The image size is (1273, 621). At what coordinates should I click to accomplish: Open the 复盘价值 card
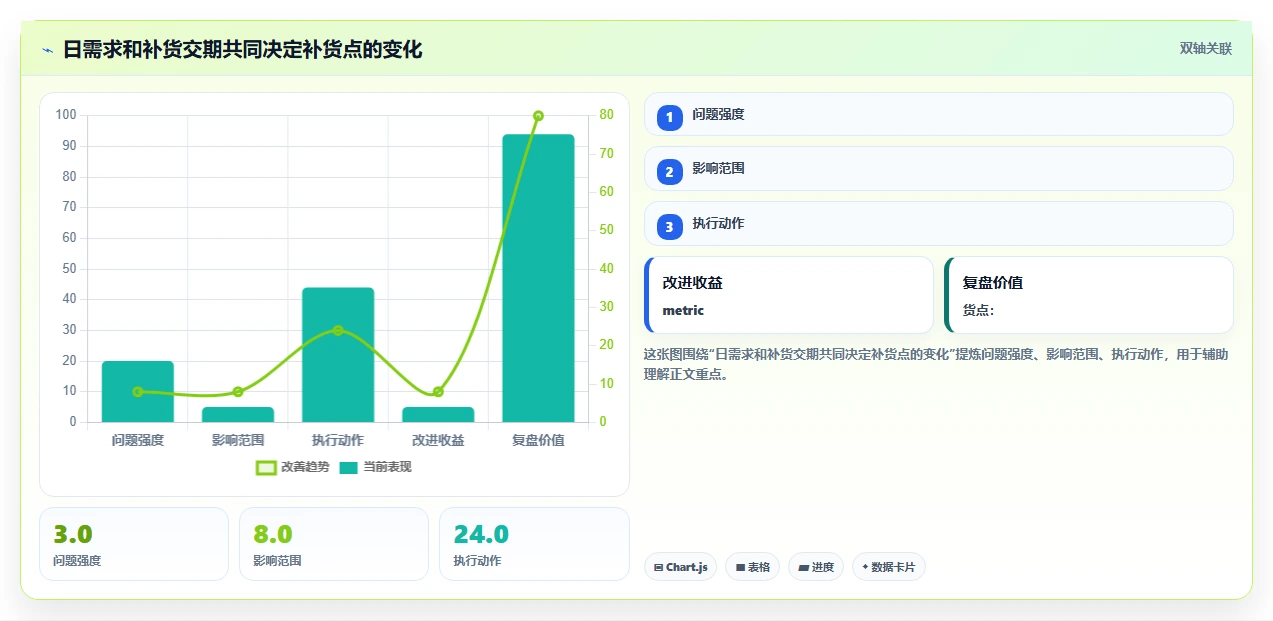point(1088,295)
